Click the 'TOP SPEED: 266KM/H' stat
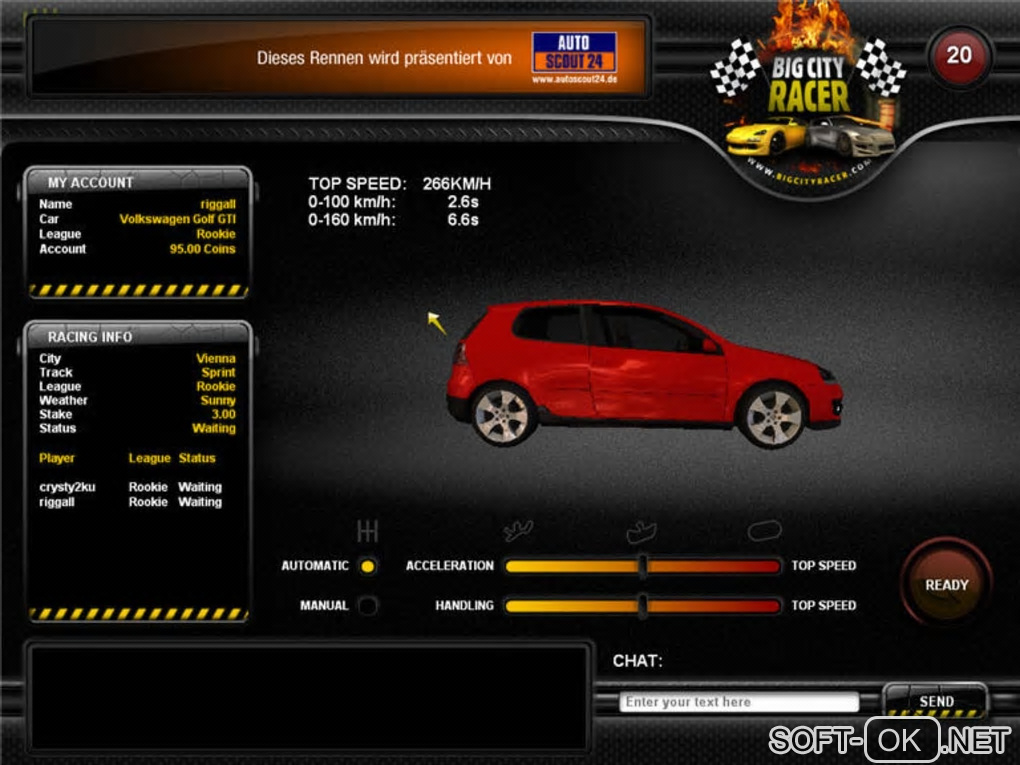This screenshot has width=1020, height=765. coord(399,184)
